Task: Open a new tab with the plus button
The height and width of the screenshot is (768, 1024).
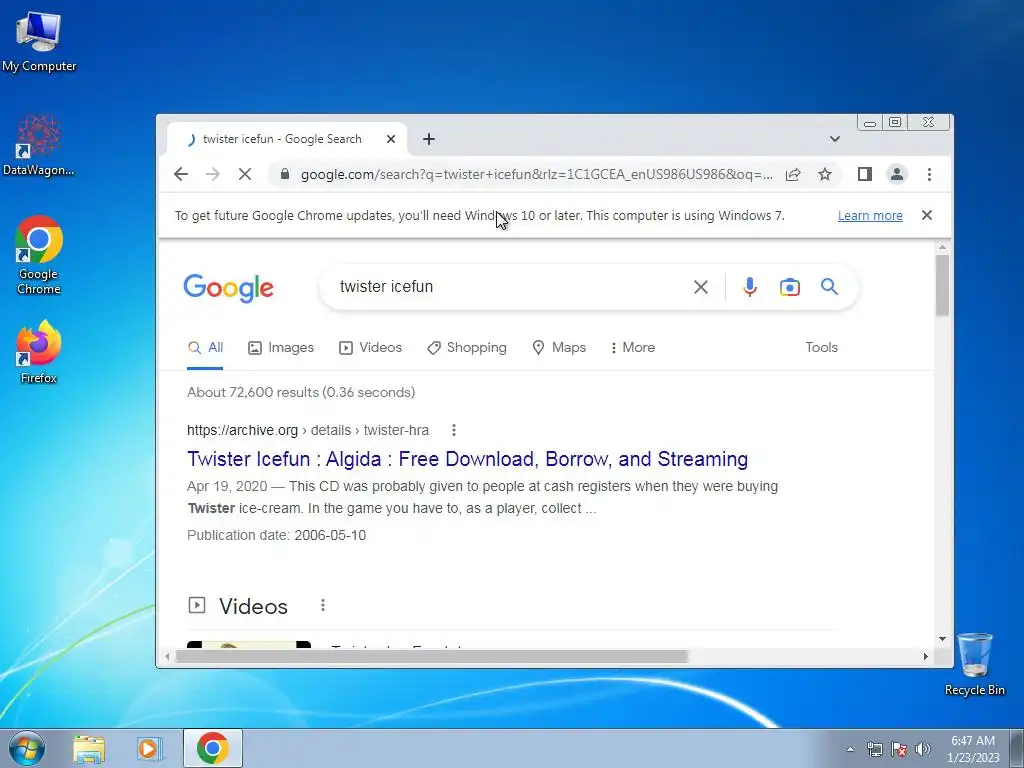Action: point(428,139)
